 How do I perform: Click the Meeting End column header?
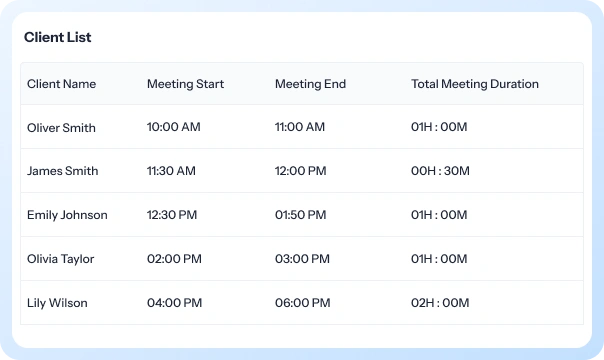(310, 84)
